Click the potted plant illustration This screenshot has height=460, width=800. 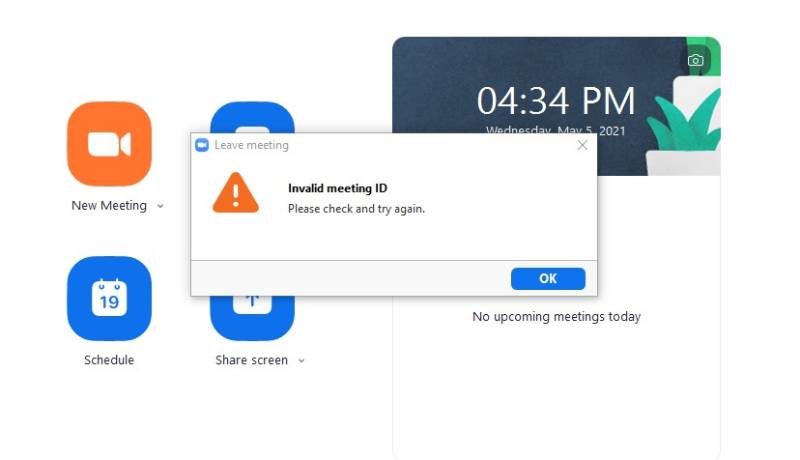point(683,125)
